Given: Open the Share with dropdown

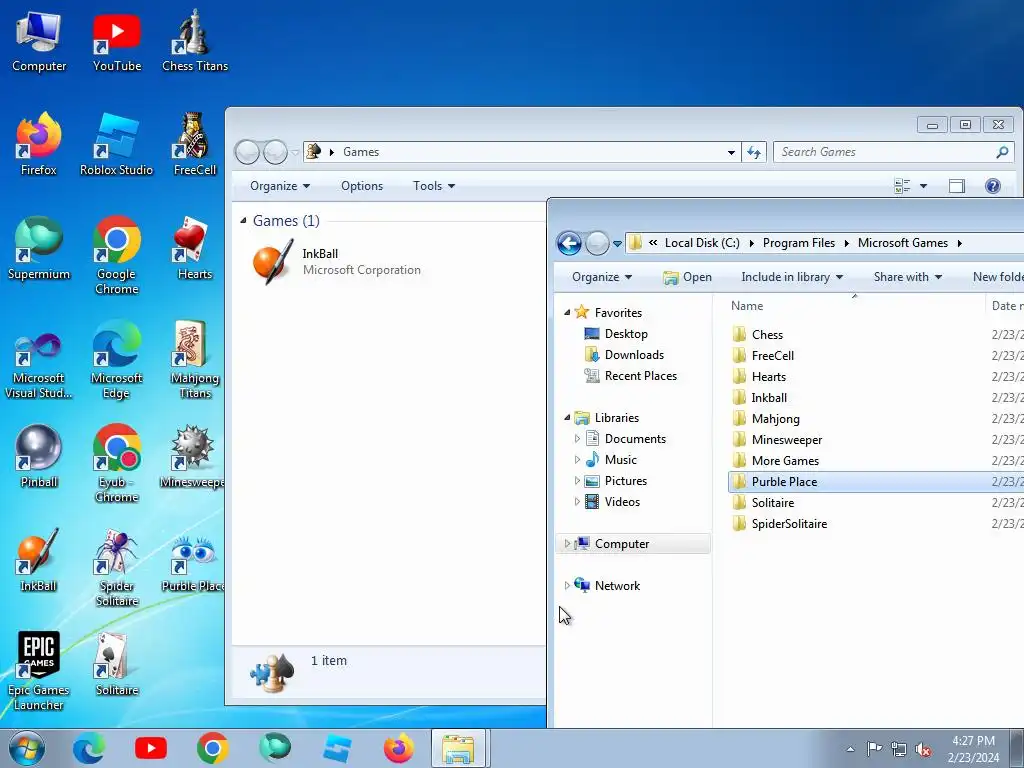Looking at the screenshot, I should 908,277.
